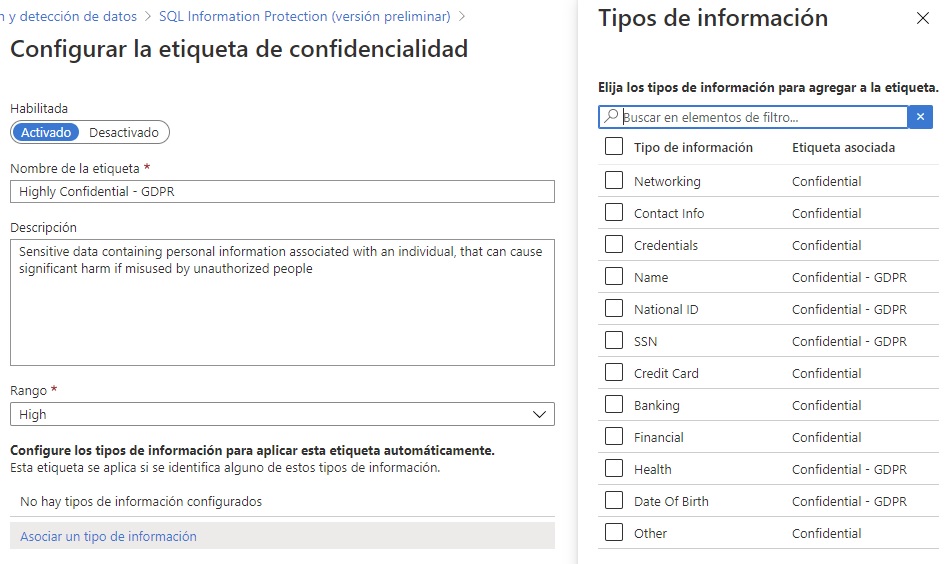The image size is (948, 564).
Task: Close the Tipos de información panel
Action: 922,18
